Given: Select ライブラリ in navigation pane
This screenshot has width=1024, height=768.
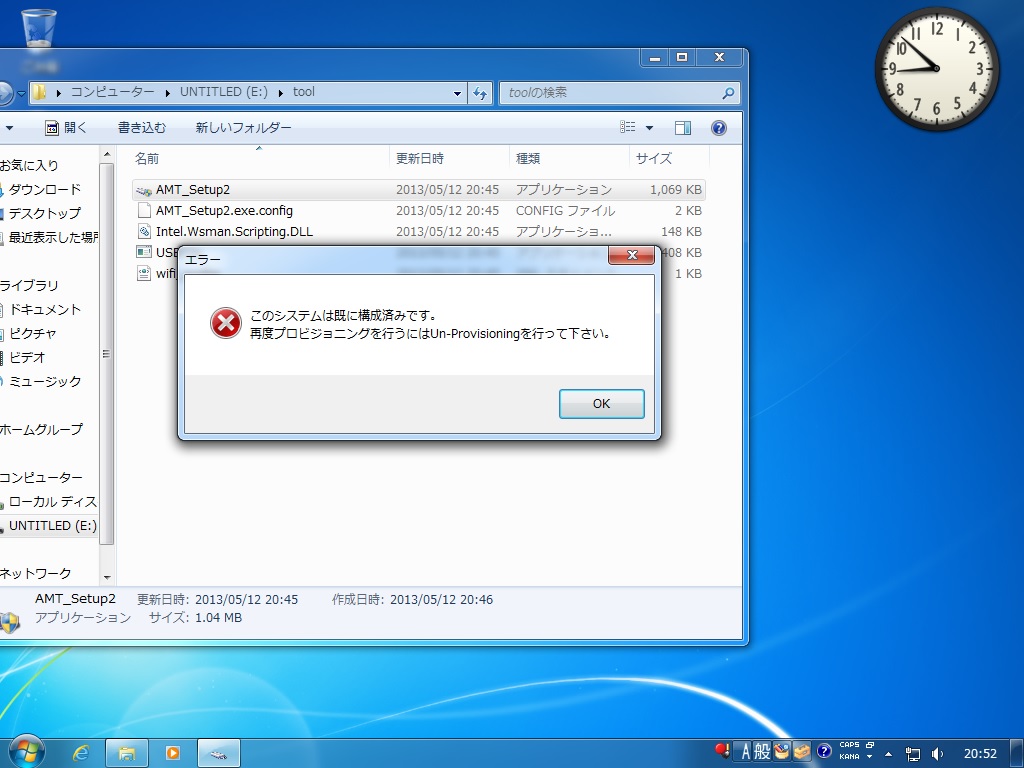Looking at the screenshot, I should click(x=29, y=285).
